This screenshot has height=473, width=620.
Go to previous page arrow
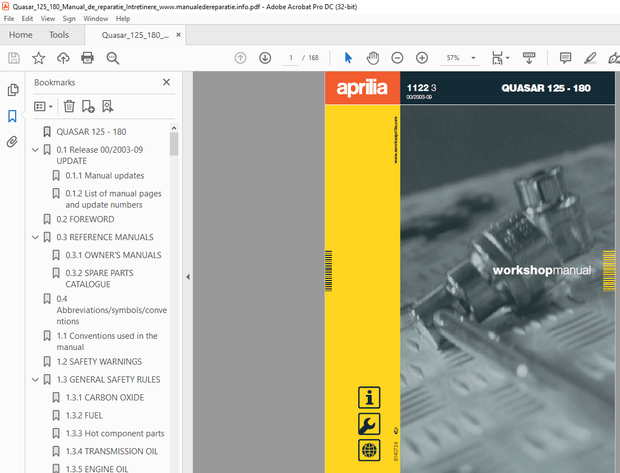240,58
